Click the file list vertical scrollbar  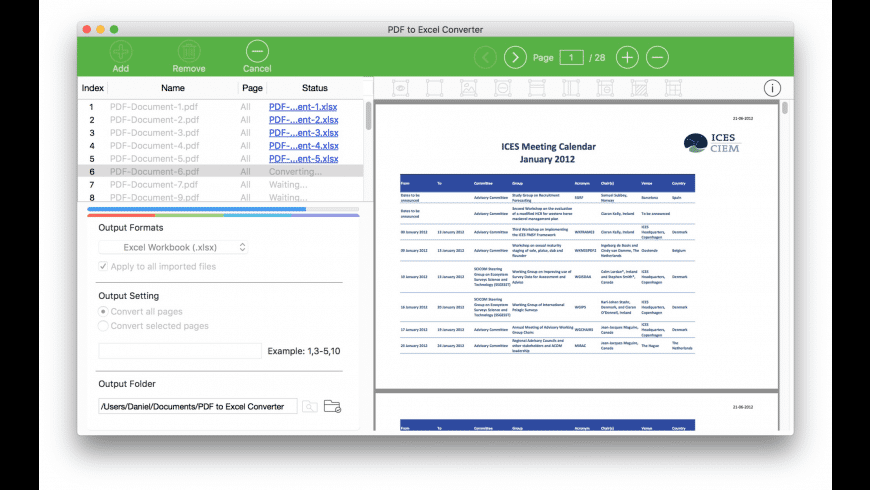pyautogui.click(x=368, y=116)
